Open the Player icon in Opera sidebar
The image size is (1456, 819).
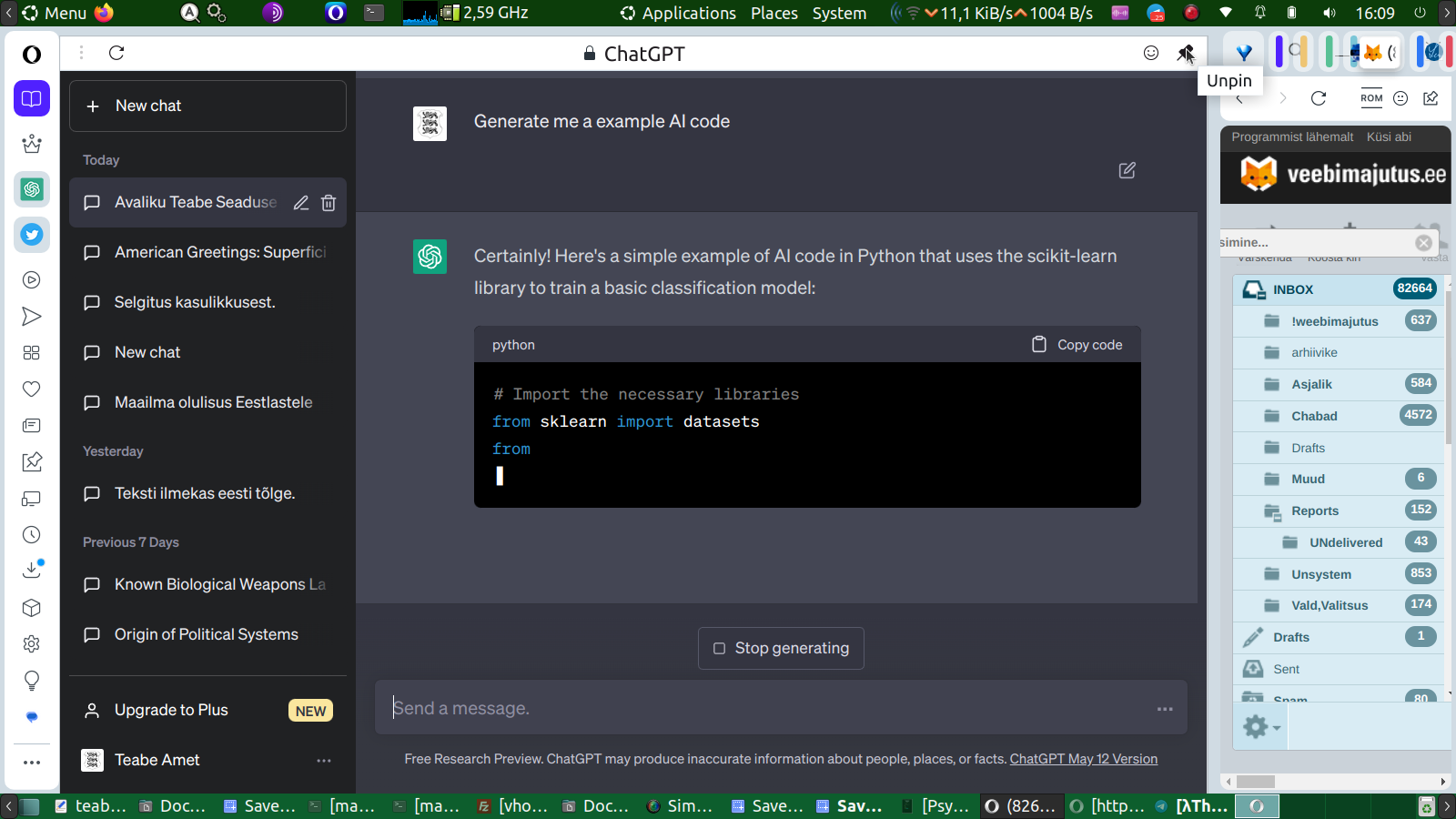pos(32,280)
